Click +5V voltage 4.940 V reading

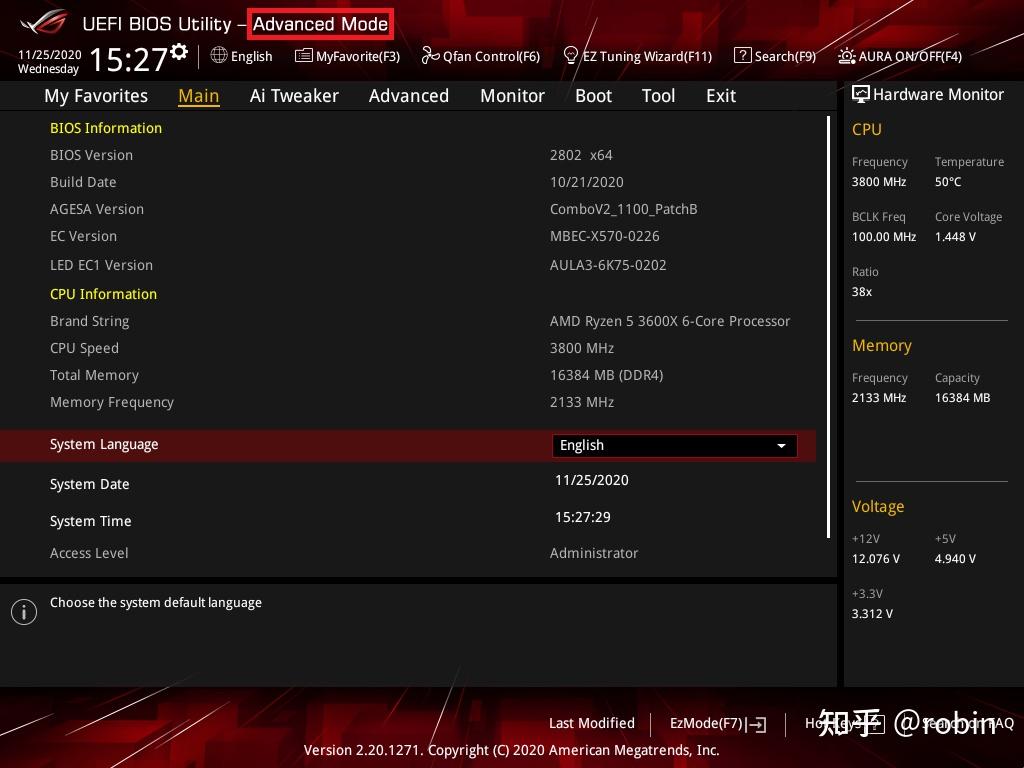coord(955,559)
